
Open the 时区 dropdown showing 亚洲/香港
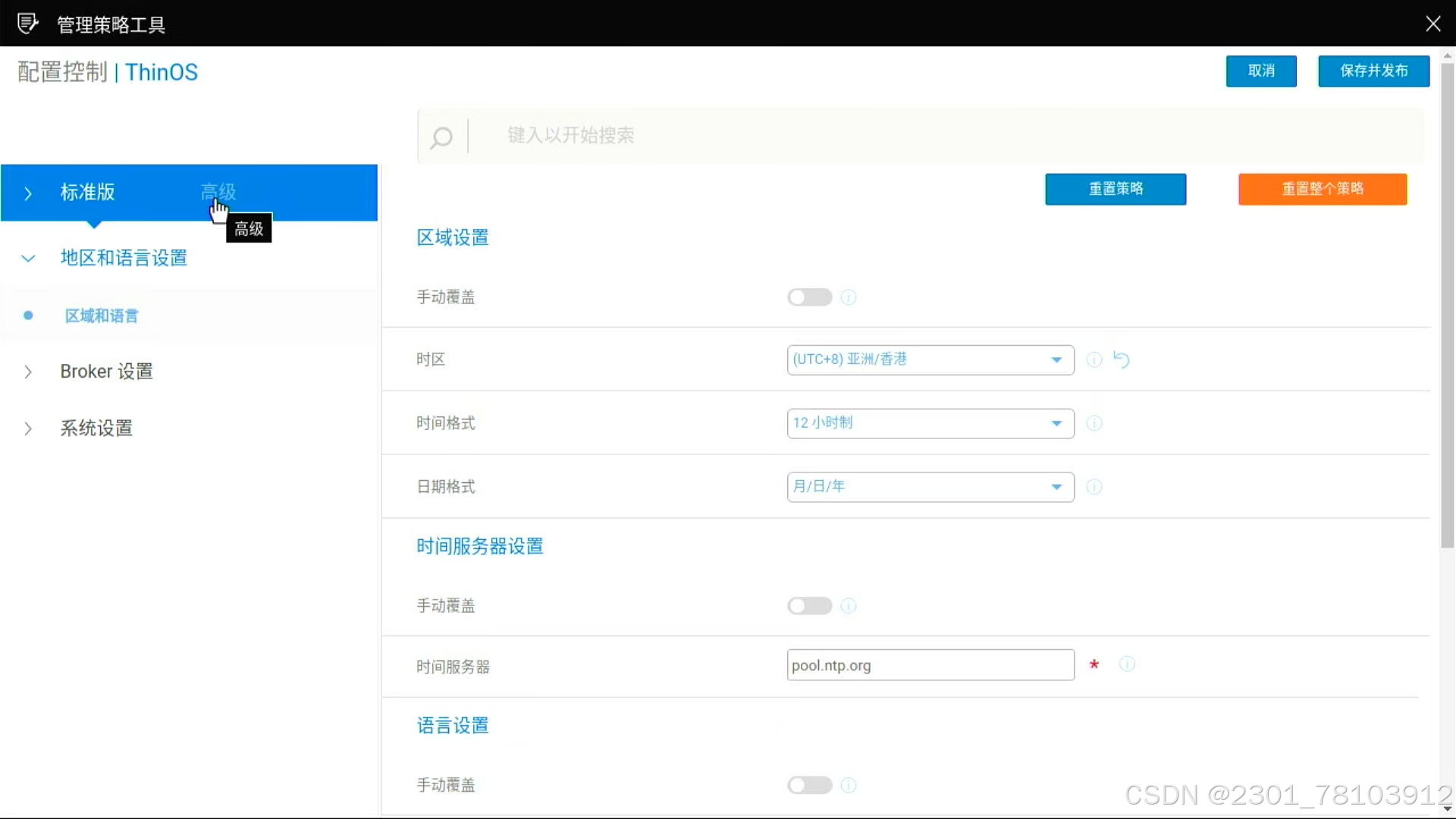click(x=930, y=359)
